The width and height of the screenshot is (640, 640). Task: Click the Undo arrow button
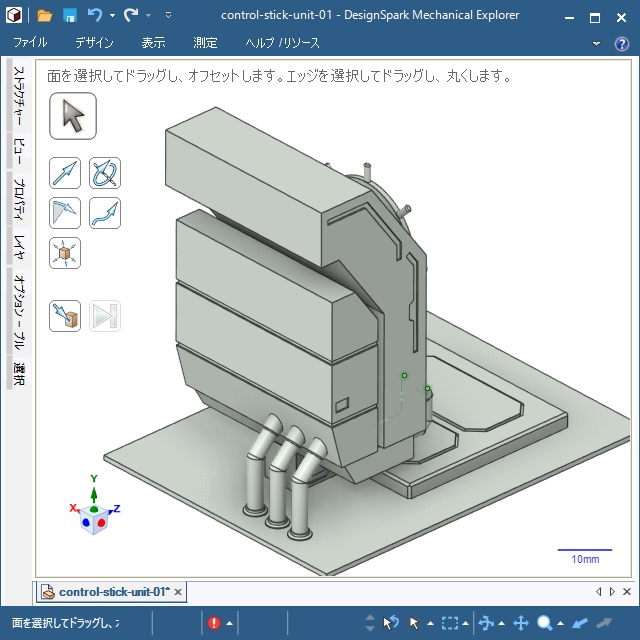pyautogui.click(x=94, y=16)
